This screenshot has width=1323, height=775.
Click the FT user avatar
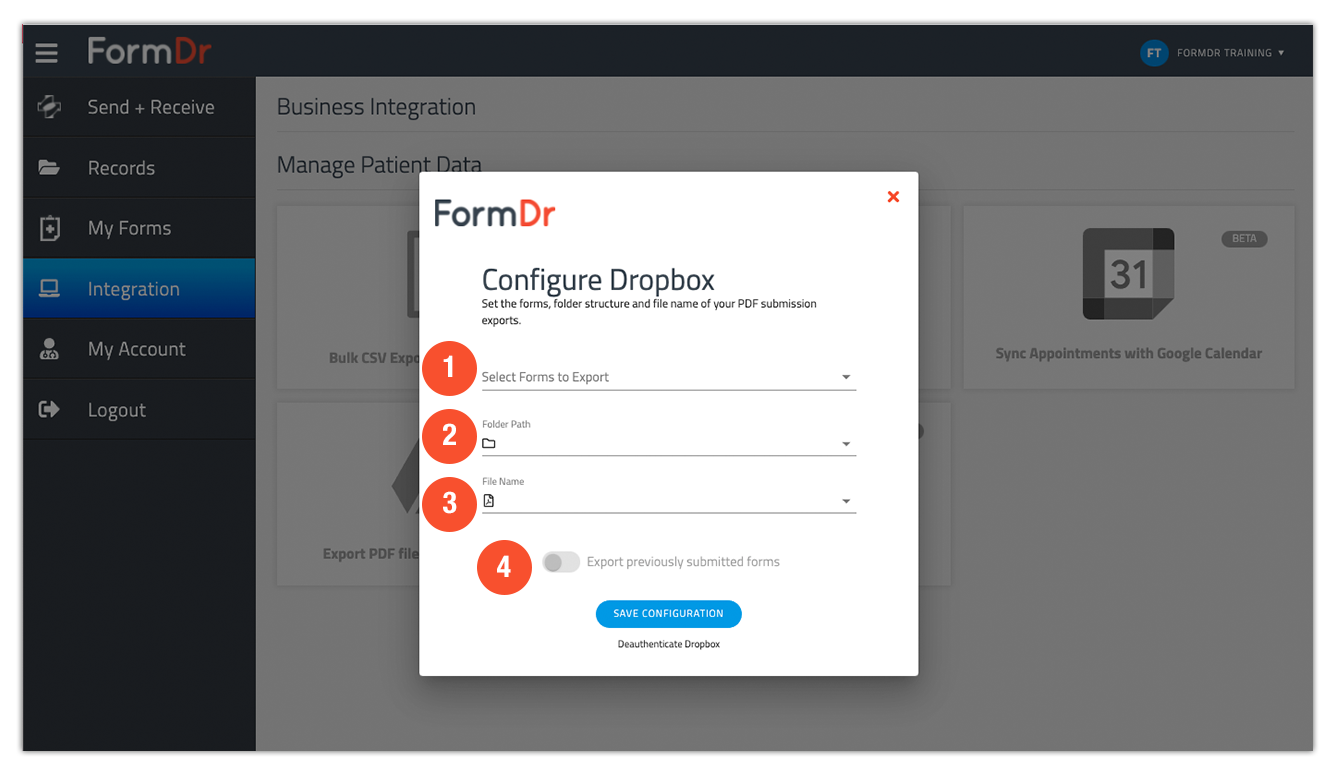tap(1154, 53)
